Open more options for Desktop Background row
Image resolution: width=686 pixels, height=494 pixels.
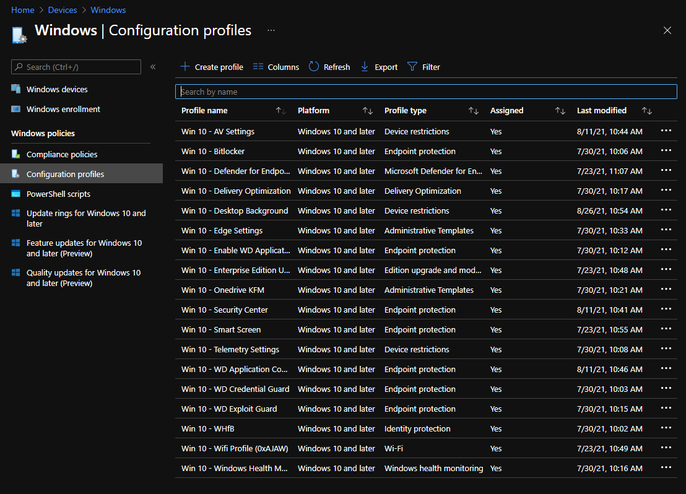pos(666,210)
